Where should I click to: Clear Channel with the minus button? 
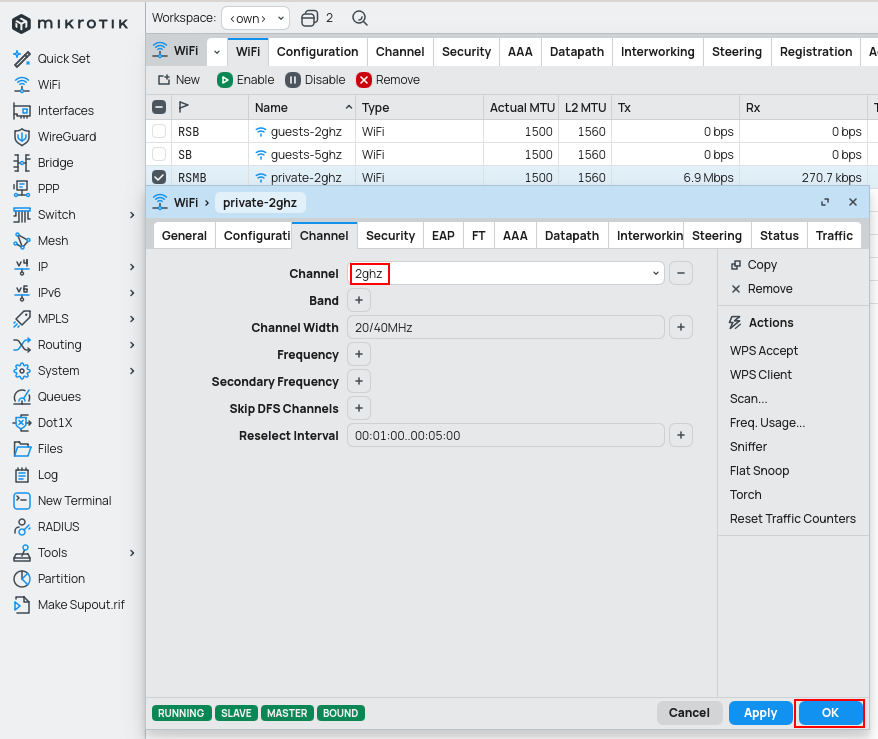click(x=681, y=273)
